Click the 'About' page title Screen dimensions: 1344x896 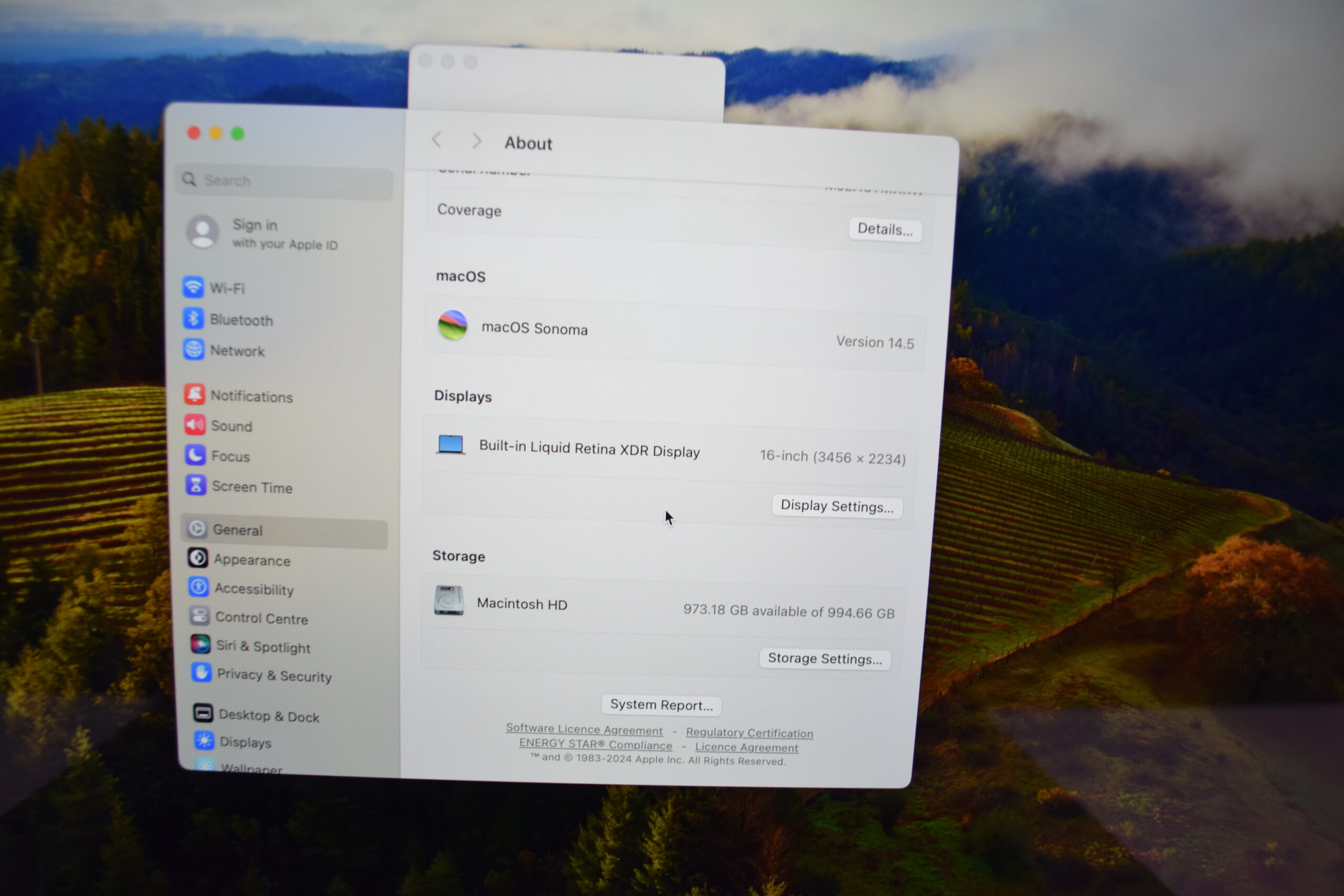coord(528,143)
